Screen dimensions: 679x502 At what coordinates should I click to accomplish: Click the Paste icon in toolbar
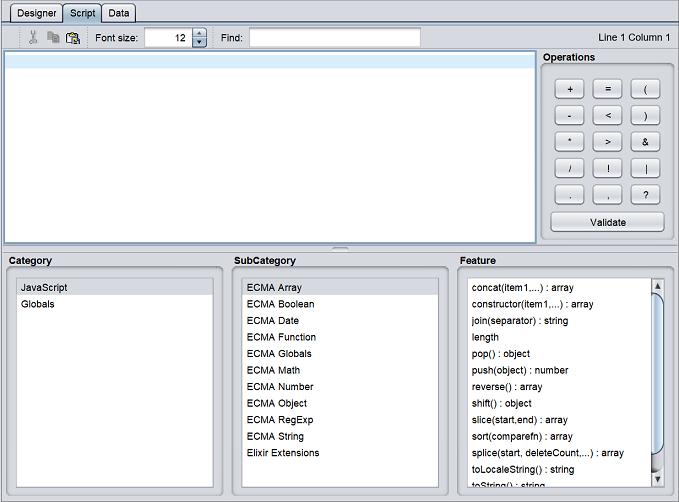tap(72, 38)
